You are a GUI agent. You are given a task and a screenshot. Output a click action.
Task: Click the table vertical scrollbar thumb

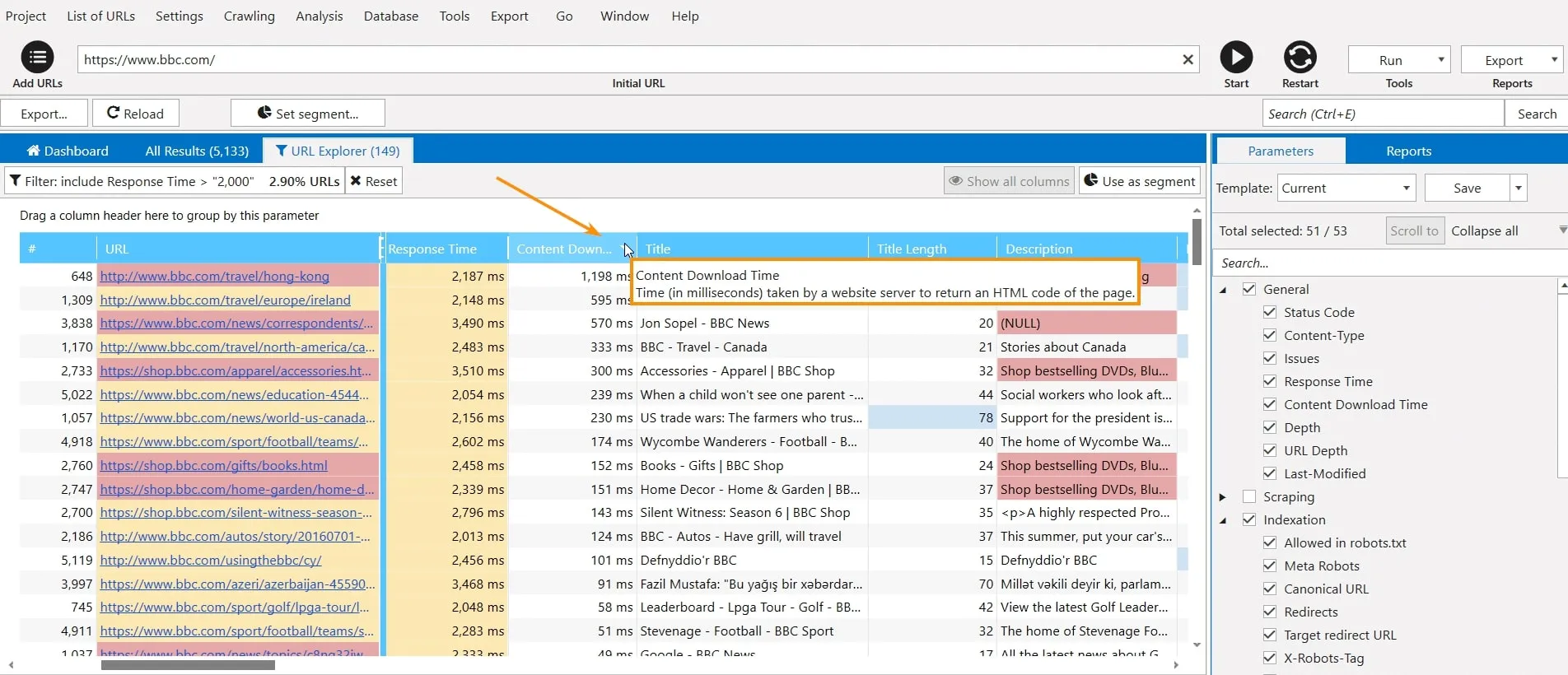coord(1197,242)
